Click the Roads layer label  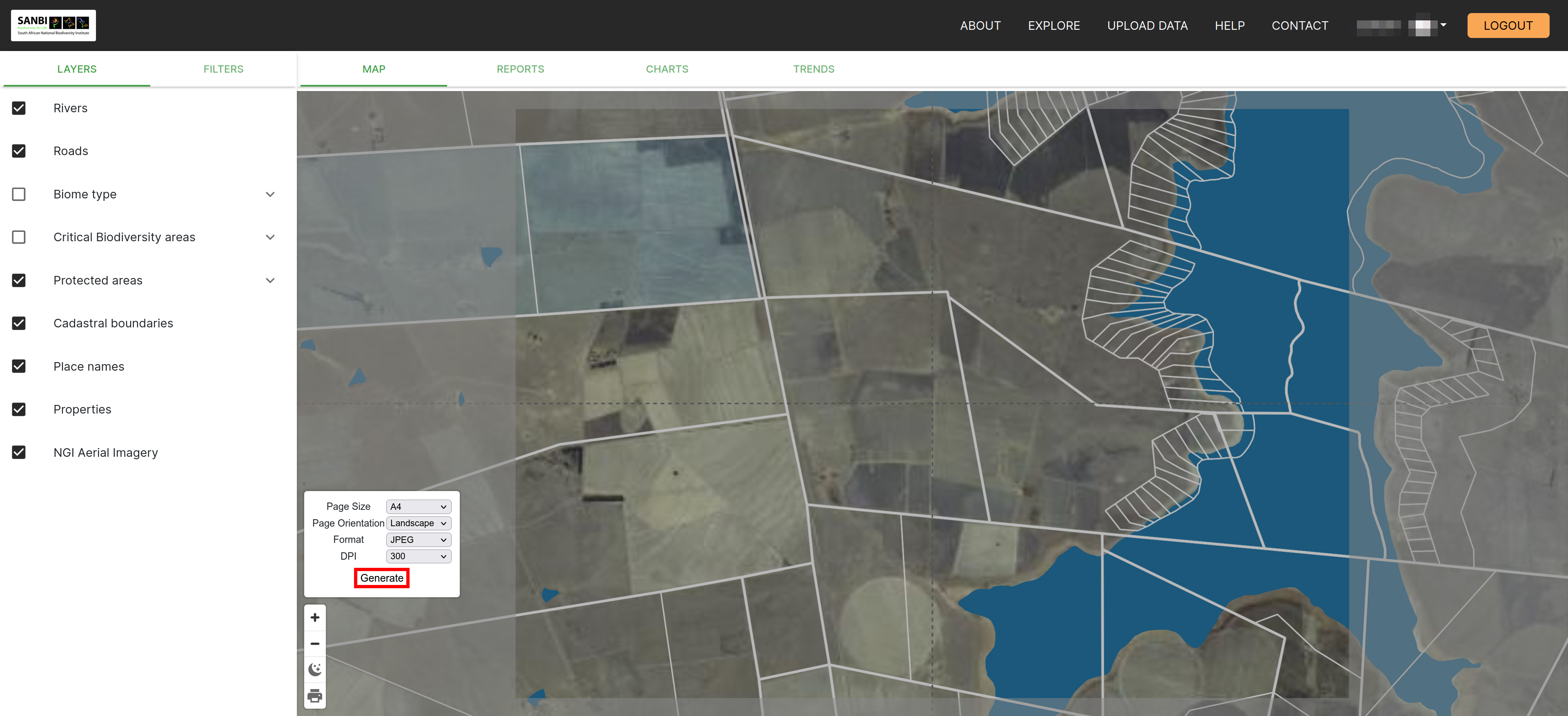tap(71, 151)
